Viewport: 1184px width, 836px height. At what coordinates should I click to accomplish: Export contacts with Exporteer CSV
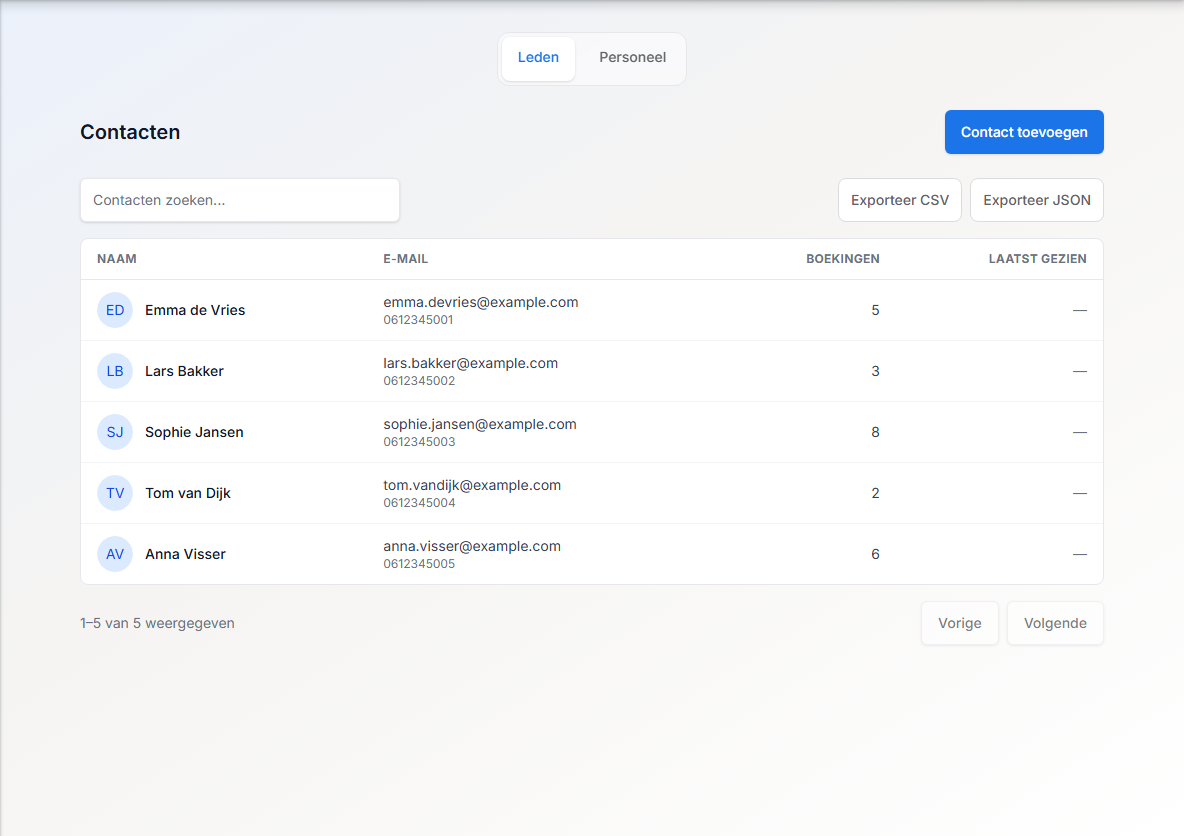click(900, 200)
